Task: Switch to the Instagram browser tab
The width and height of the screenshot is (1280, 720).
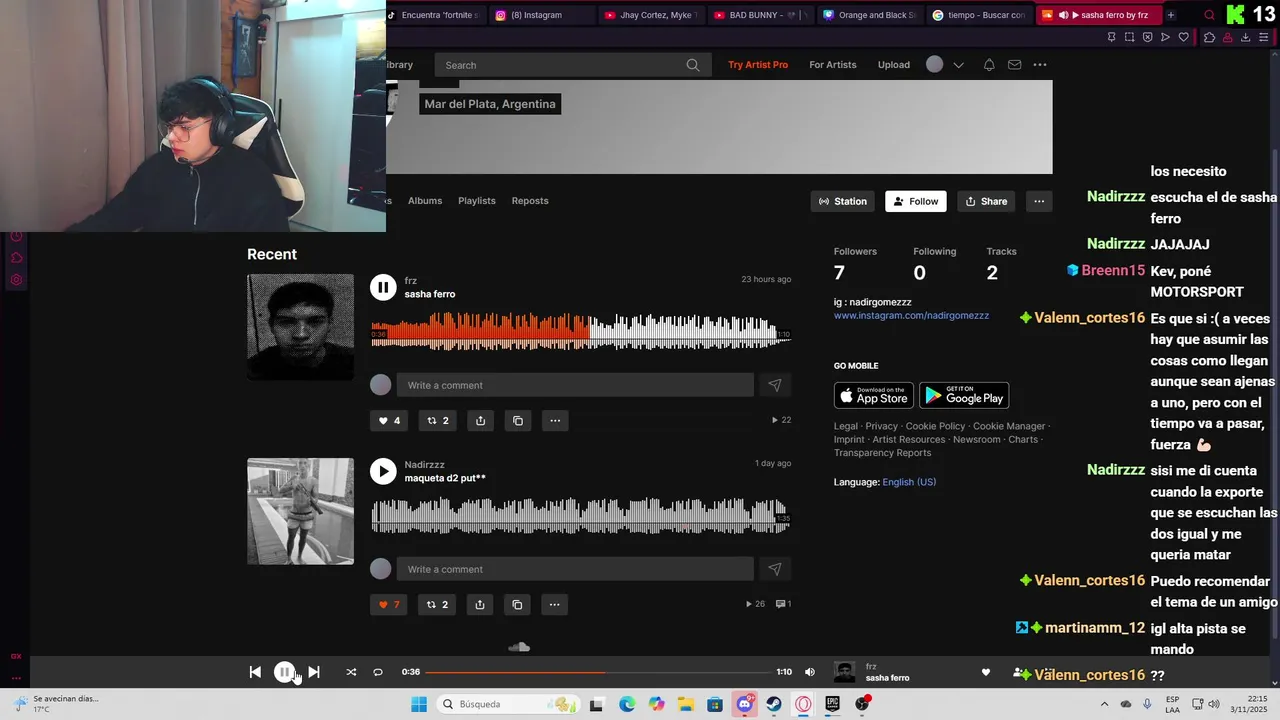Action: click(x=543, y=15)
